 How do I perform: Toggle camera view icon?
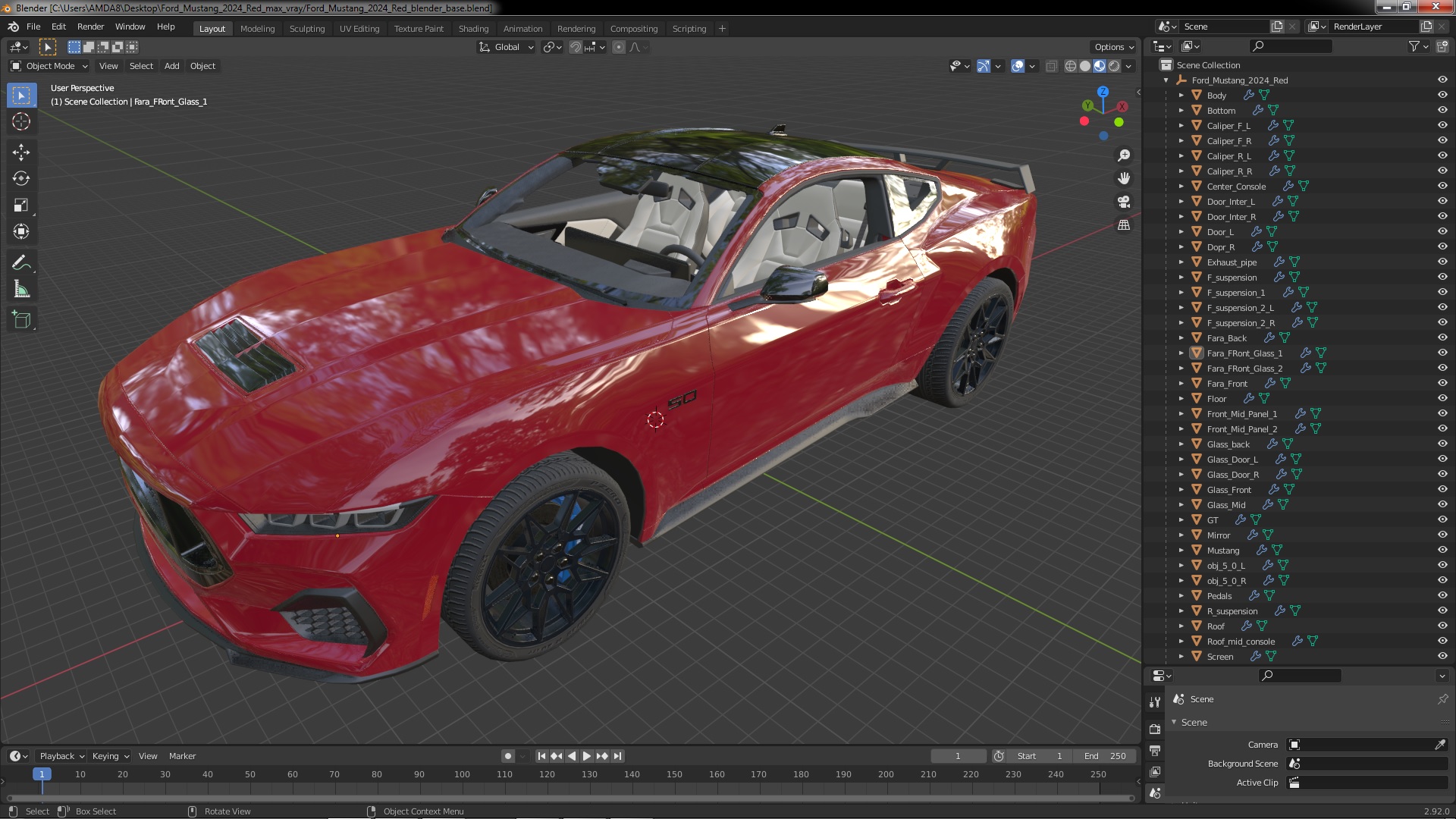click(1124, 202)
